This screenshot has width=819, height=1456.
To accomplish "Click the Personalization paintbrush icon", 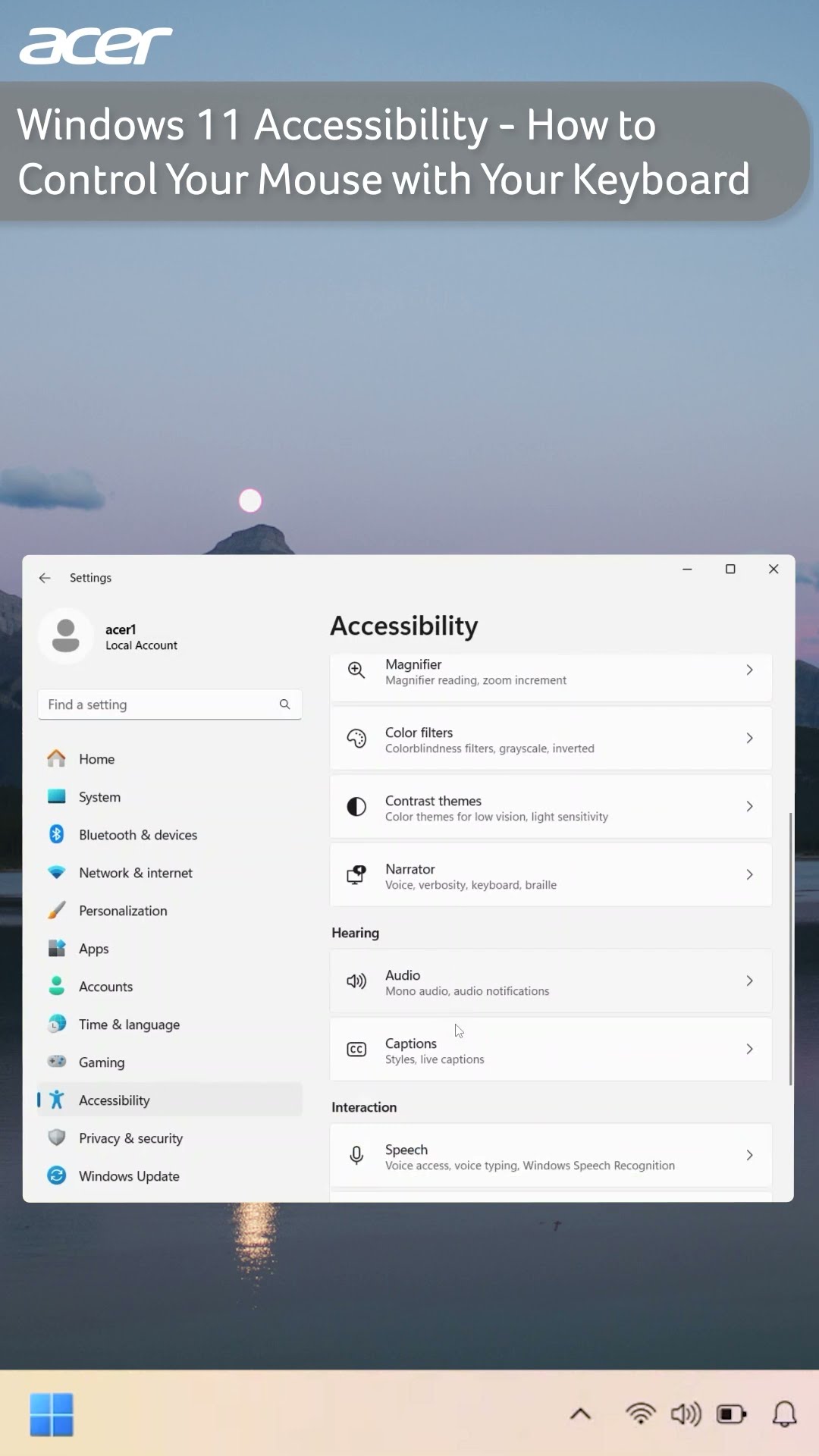I will click(x=56, y=910).
